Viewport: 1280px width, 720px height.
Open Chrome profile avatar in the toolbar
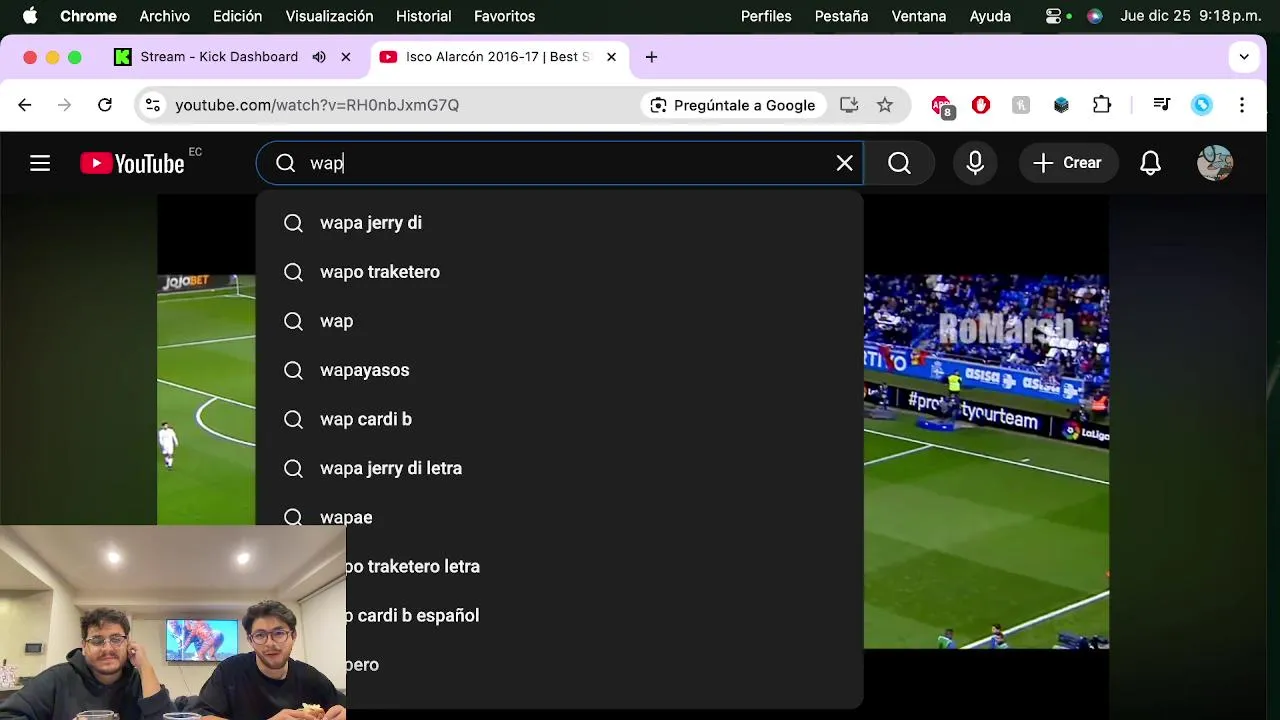[1202, 105]
